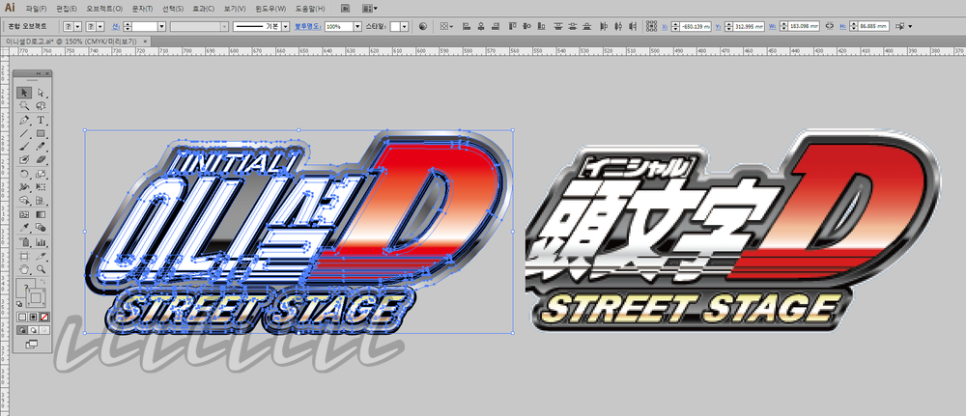Select the Symbol Sprayer tool
Viewport: 966px width, 416px height.
tap(23, 241)
